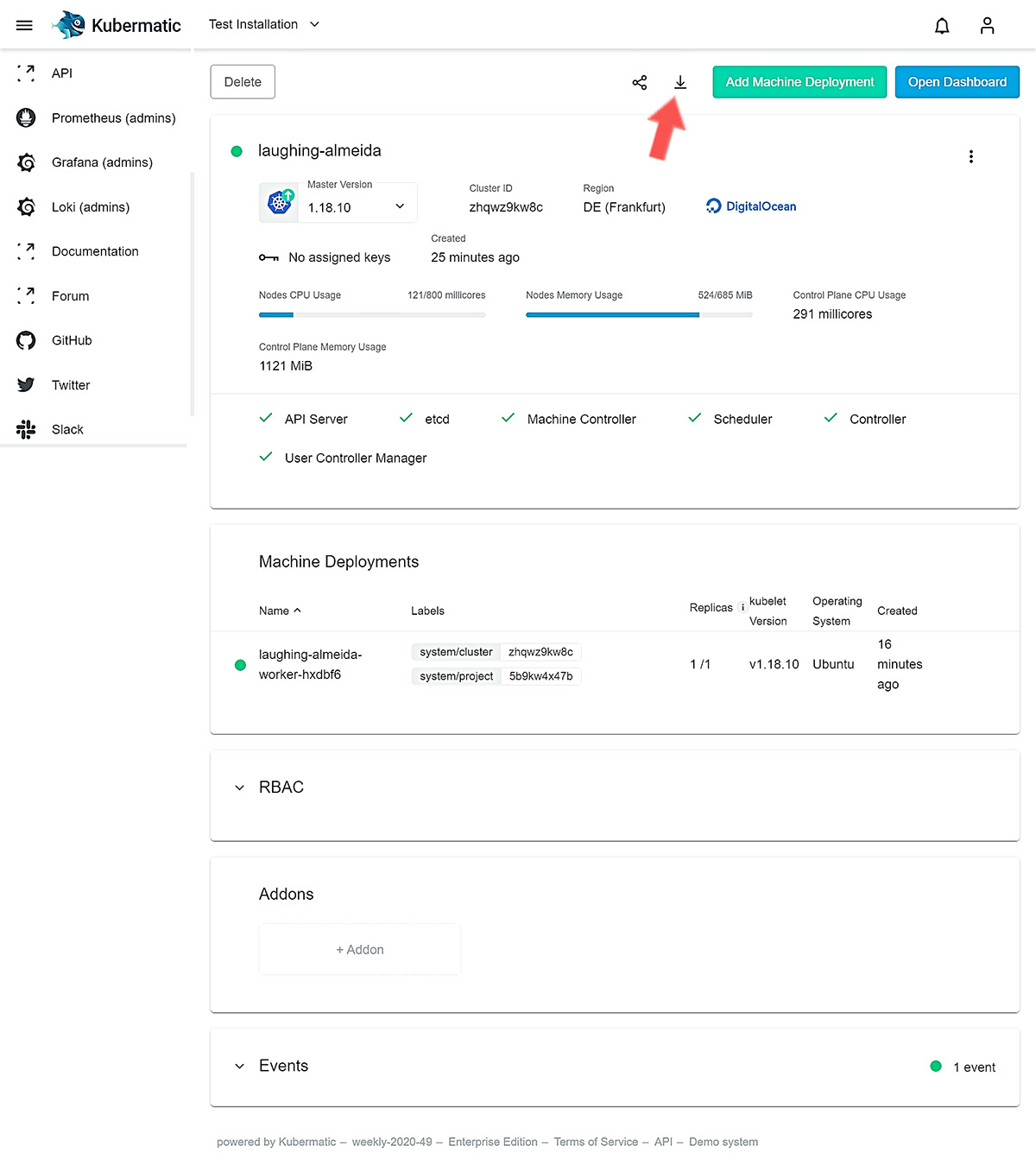1036x1171 pixels.
Task: Click the download kubeconfig icon
Action: point(680,82)
